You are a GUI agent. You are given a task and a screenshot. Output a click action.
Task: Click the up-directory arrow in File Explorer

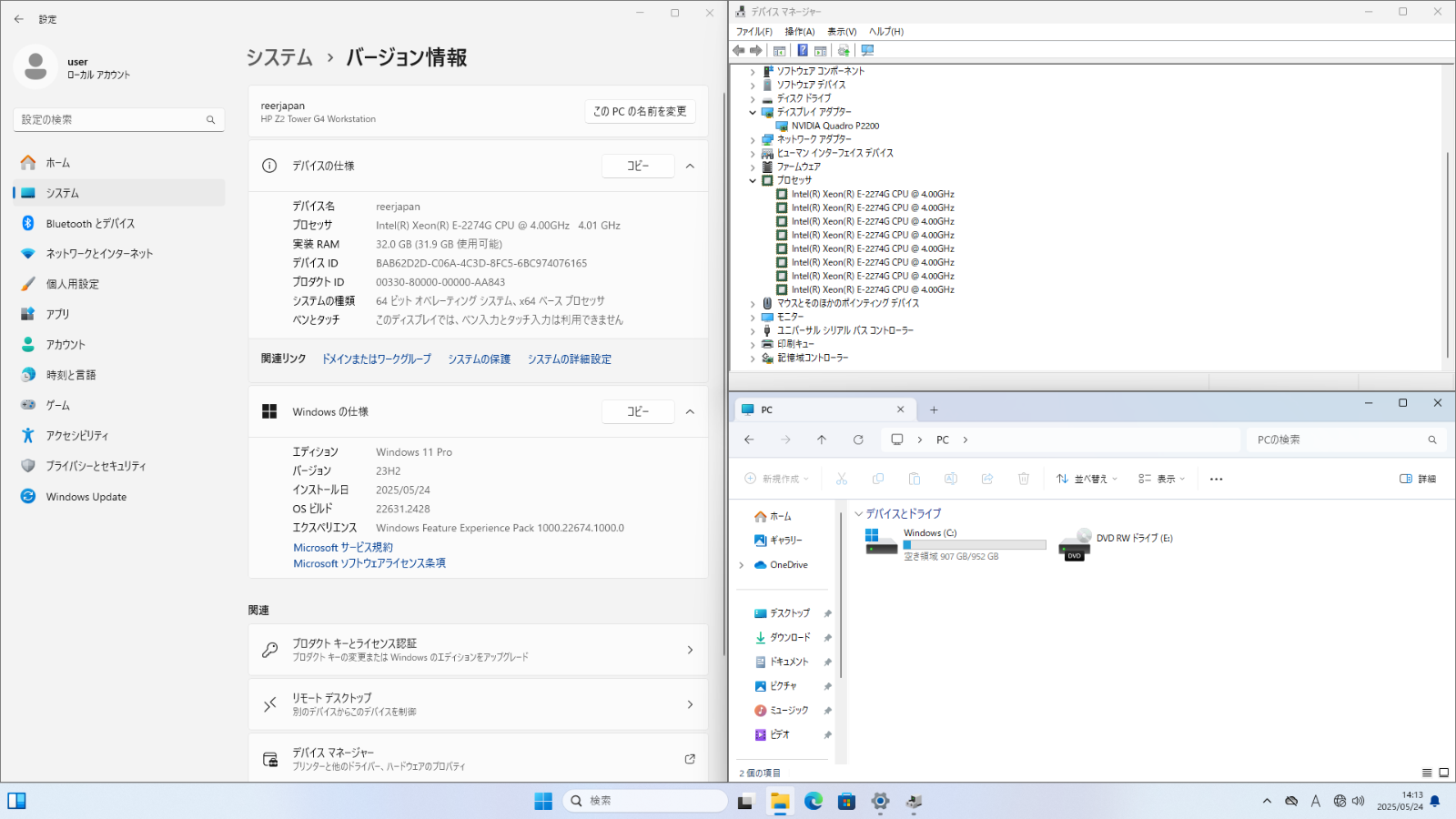click(x=822, y=440)
